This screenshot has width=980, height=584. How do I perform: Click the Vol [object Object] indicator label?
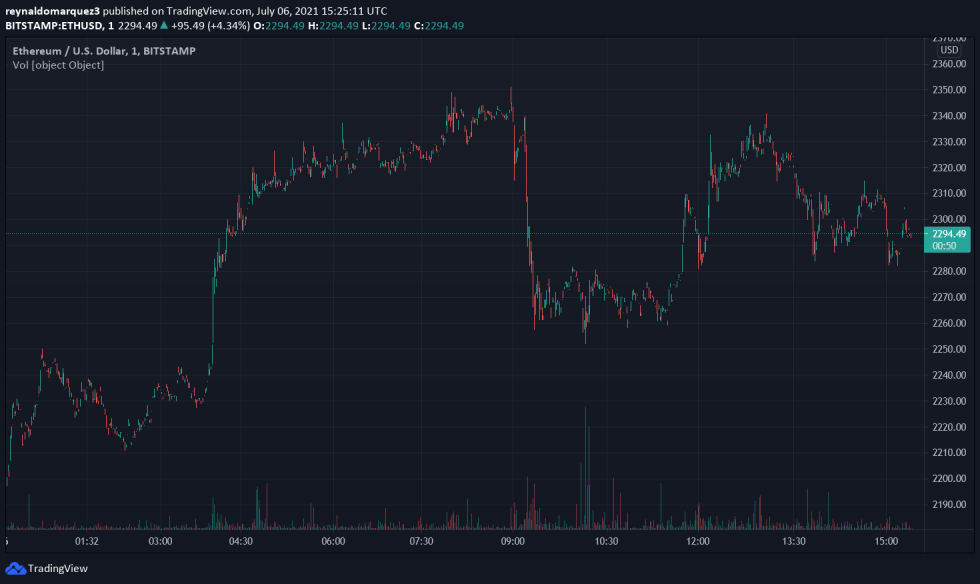click(60, 66)
